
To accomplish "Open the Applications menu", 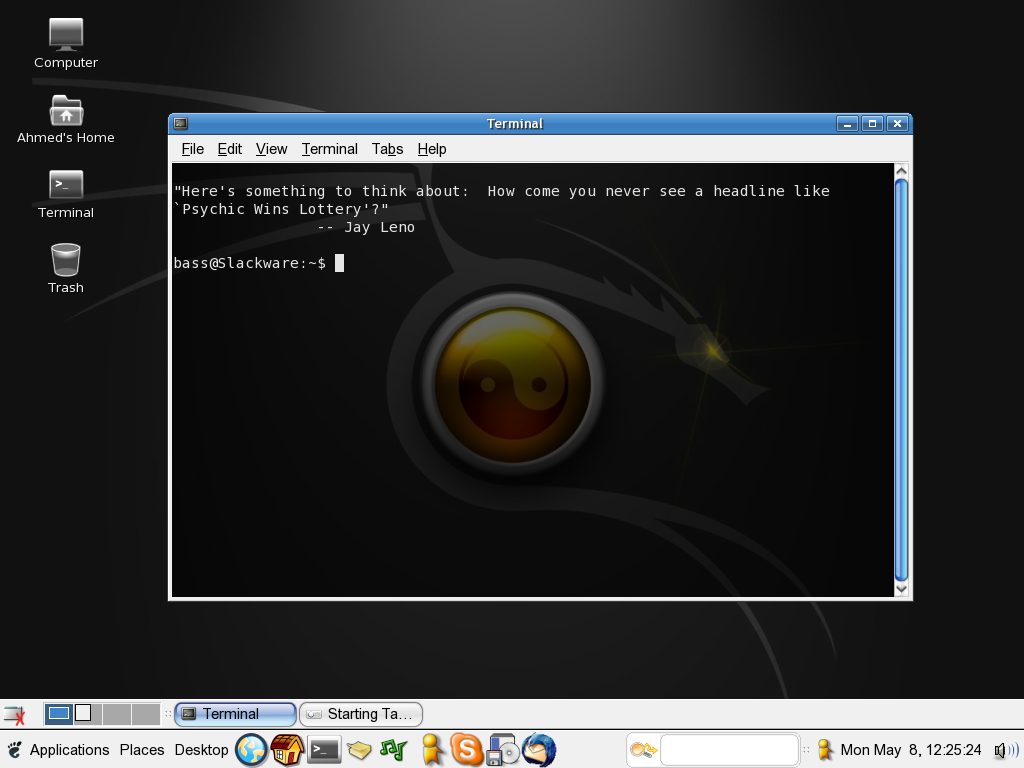I will pos(69,749).
